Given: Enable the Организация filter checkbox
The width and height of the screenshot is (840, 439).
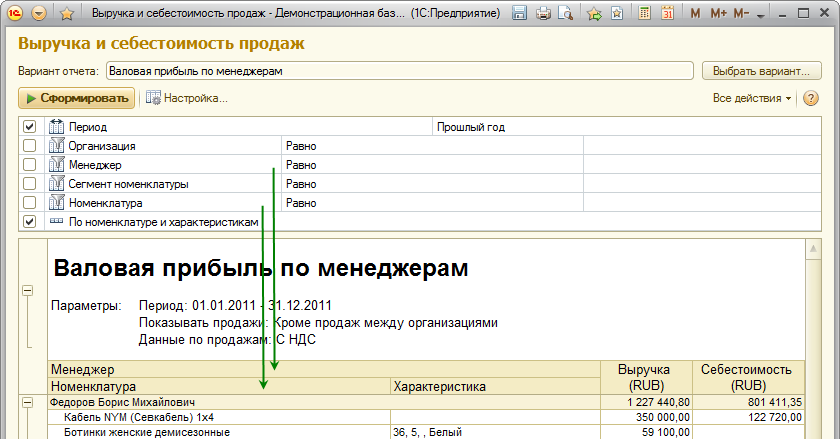Looking at the screenshot, I should (29, 146).
